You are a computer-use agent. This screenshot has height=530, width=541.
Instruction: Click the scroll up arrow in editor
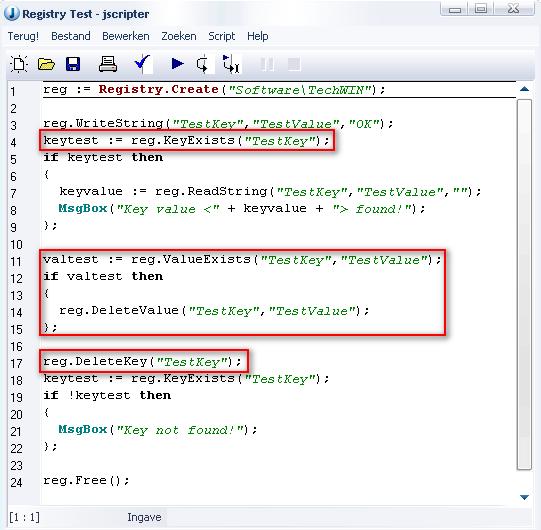pyautogui.click(x=524, y=89)
